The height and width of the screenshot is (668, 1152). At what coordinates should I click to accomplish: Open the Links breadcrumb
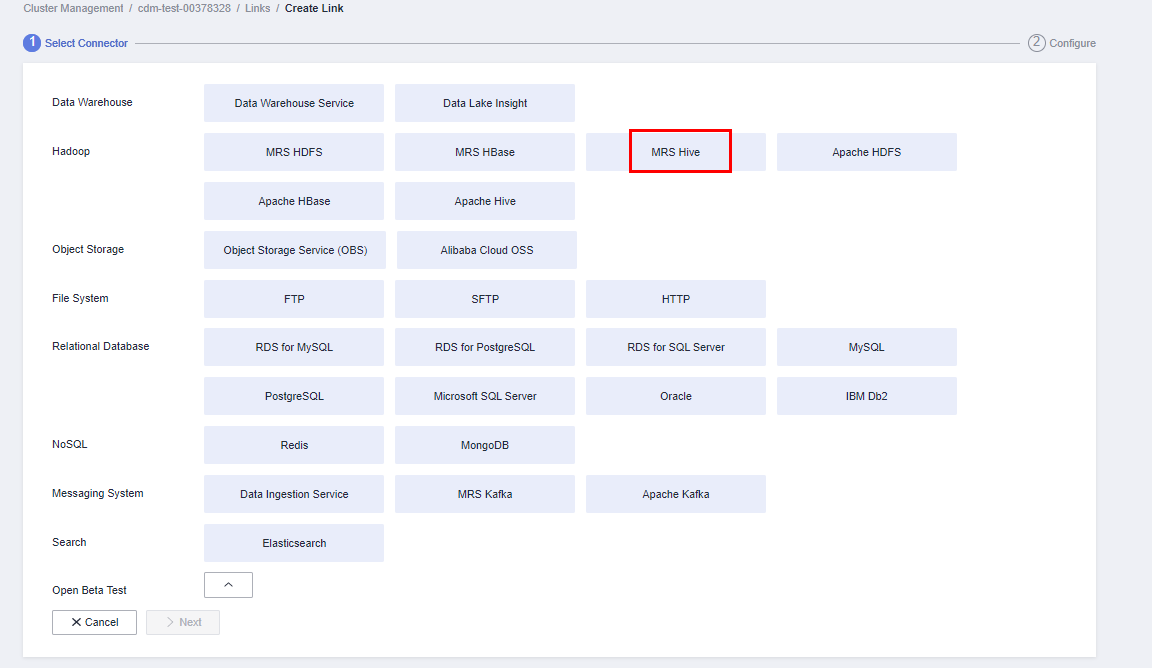point(258,8)
